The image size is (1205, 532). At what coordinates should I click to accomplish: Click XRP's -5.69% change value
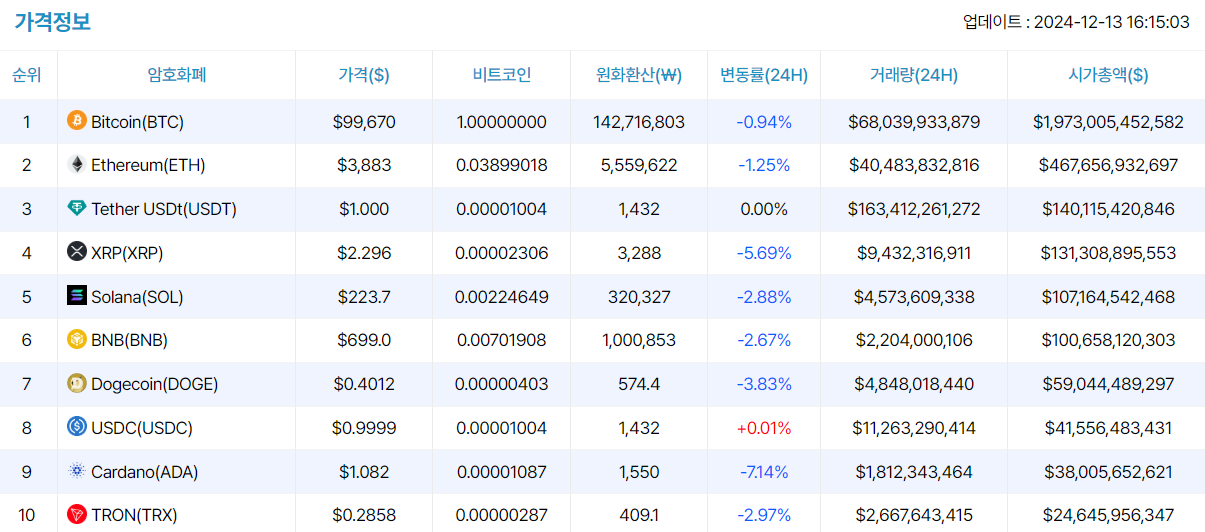764,253
